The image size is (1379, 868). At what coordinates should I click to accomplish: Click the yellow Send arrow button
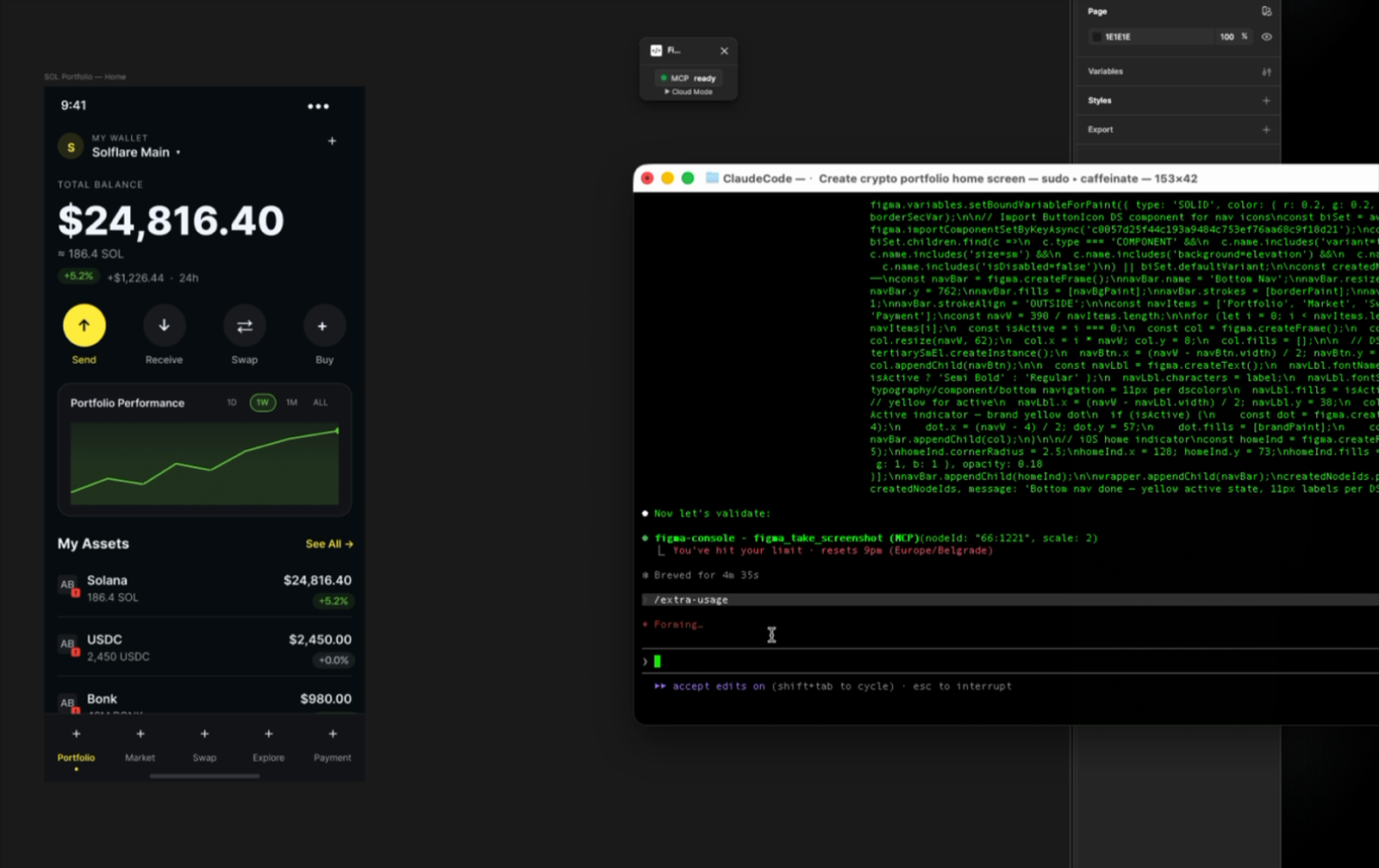click(84, 326)
